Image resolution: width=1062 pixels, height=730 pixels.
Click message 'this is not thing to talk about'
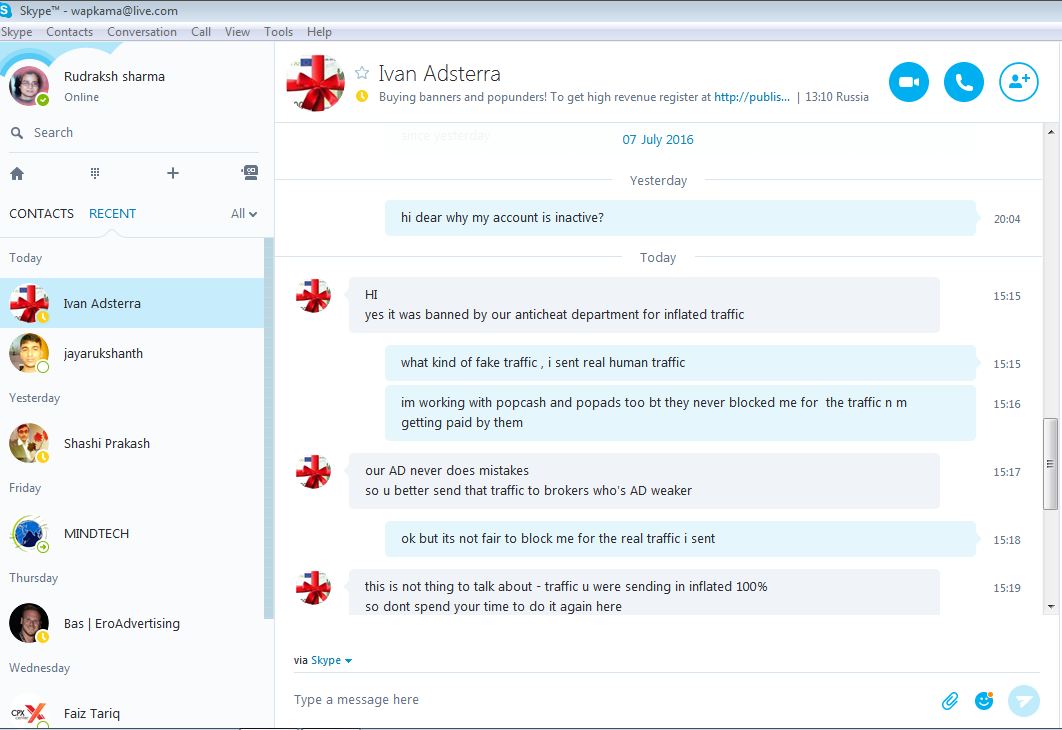point(644,593)
